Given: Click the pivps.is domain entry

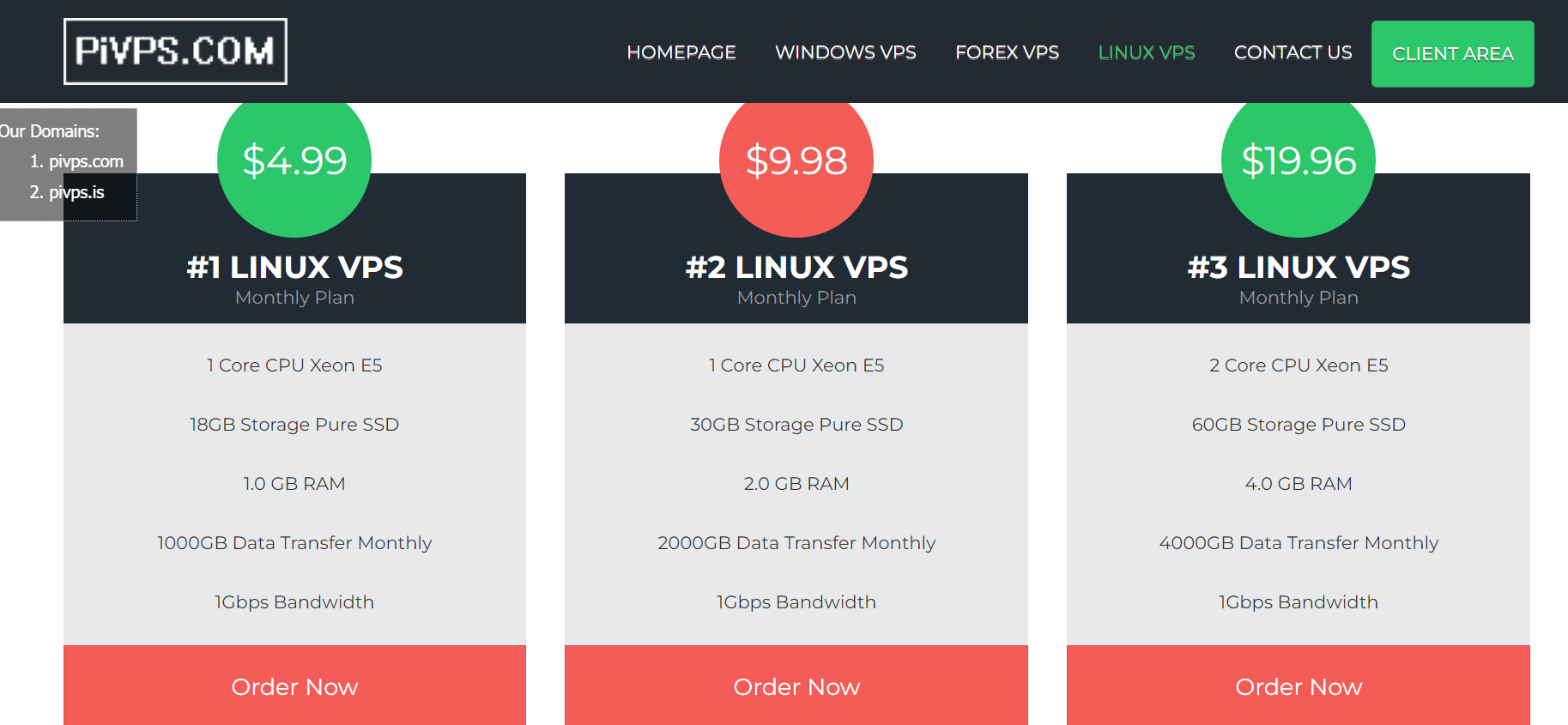Looking at the screenshot, I should coord(76,192).
